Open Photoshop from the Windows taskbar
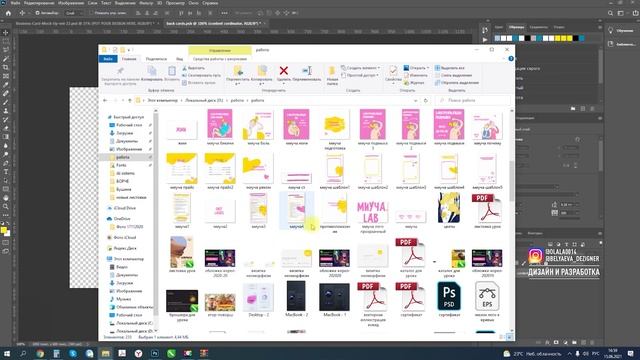The image size is (640, 360). (x=155, y=353)
